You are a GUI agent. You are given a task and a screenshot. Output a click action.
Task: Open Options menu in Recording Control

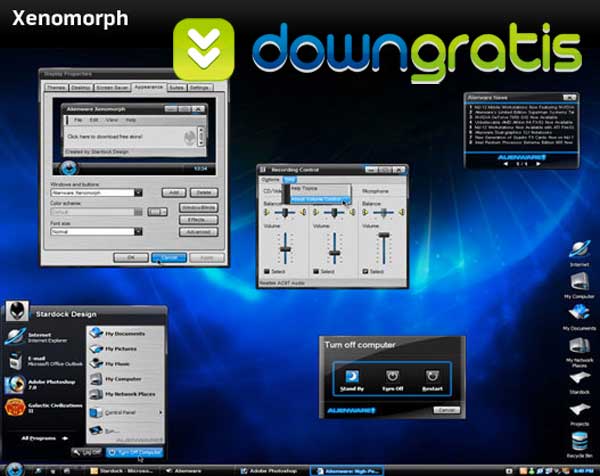pyautogui.click(x=270, y=179)
